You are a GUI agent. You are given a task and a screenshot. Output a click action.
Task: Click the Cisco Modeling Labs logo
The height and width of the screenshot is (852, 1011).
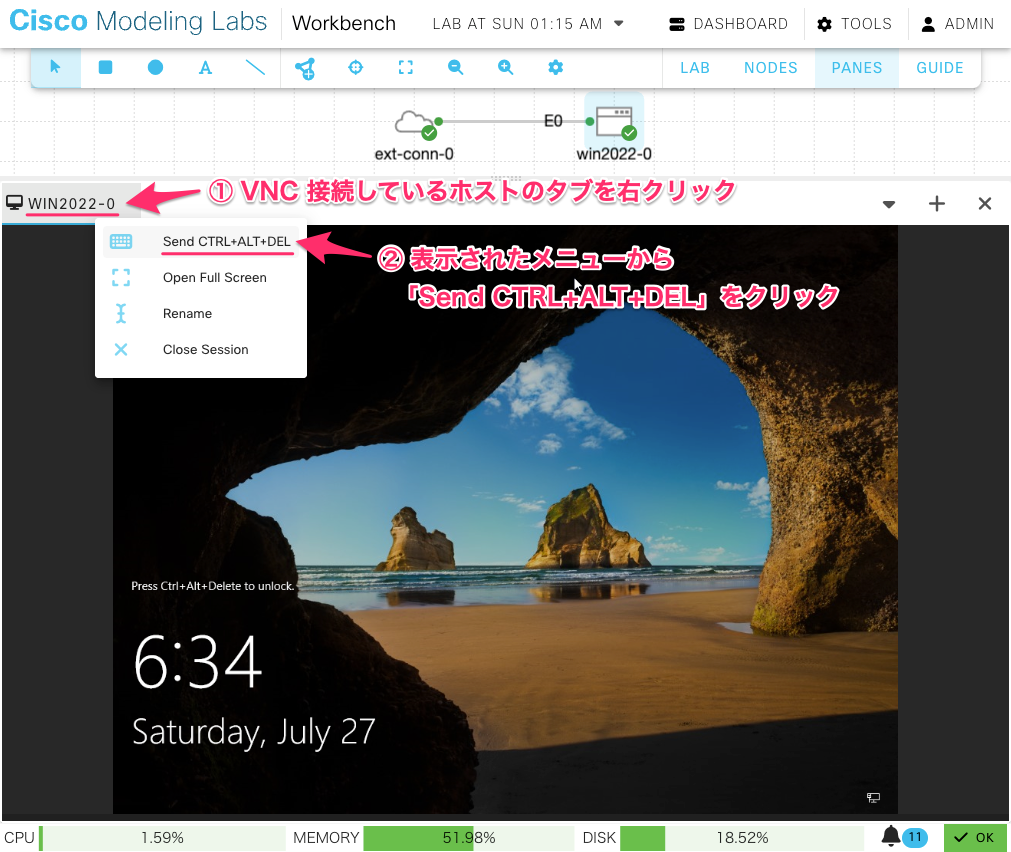coord(138,21)
